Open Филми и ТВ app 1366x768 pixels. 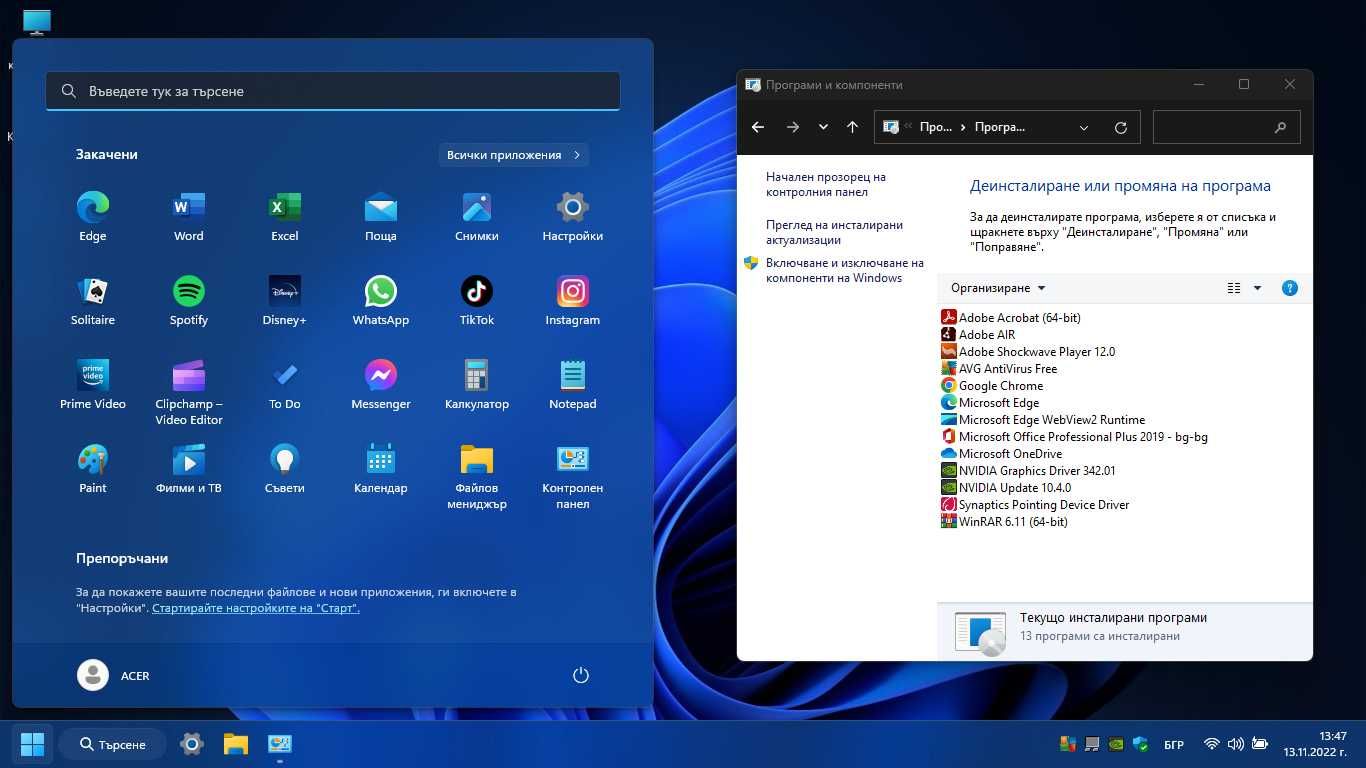(189, 469)
